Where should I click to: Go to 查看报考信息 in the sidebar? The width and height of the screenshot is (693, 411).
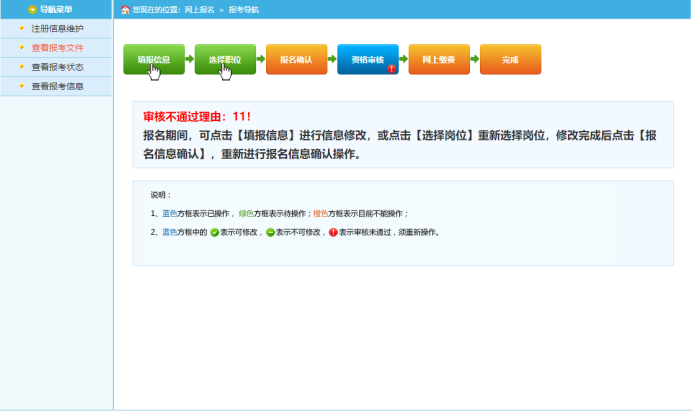coord(57,86)
